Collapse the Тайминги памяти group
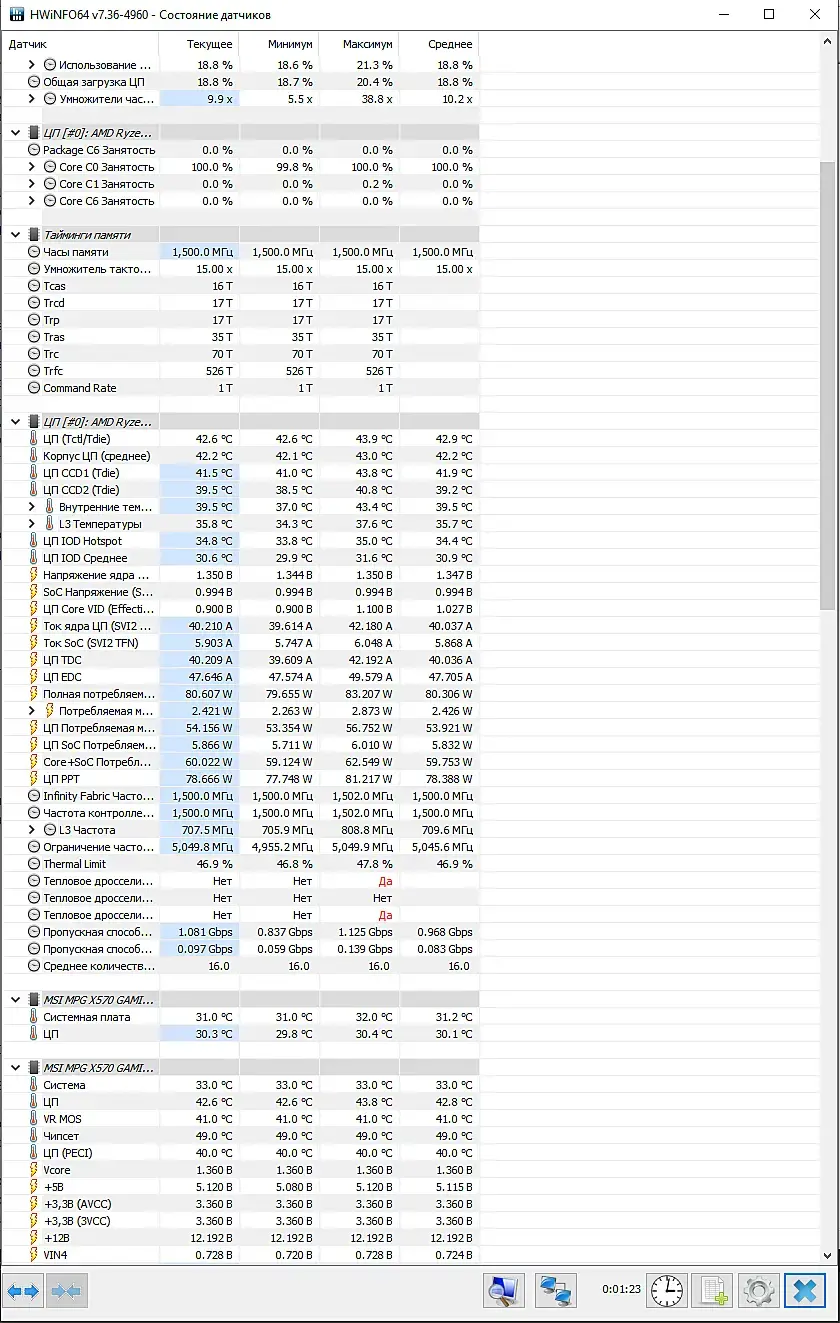This screenshot has height=1323, width=840. [x=15, y=235]
